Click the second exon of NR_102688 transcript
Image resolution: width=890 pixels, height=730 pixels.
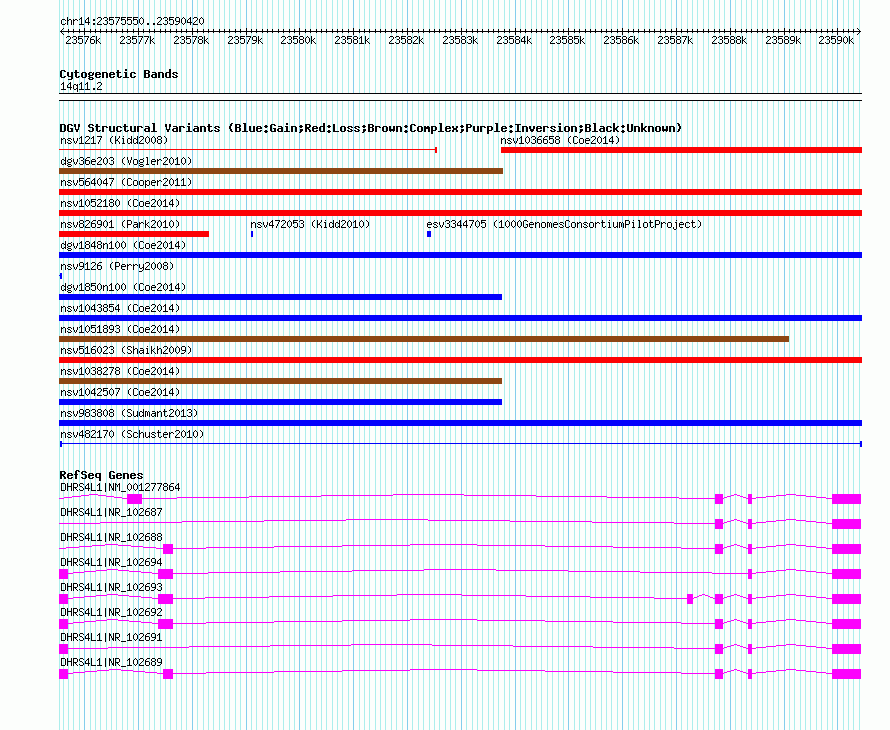[719, 549]
